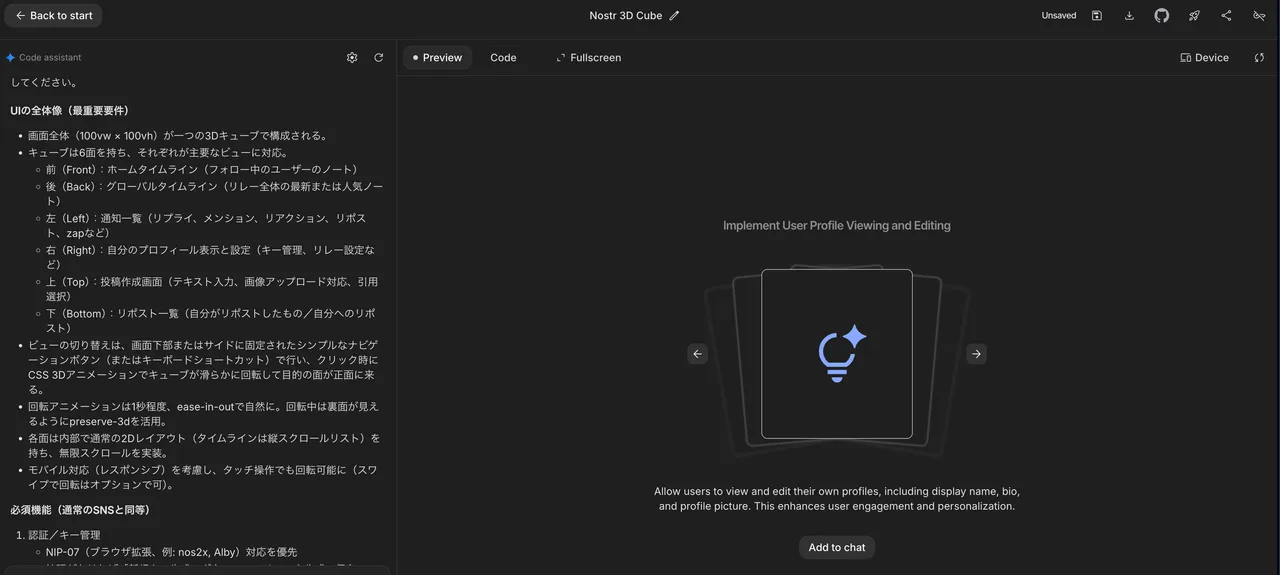Select the Preview tab
1280x575 pixels.
click(437, 58)
